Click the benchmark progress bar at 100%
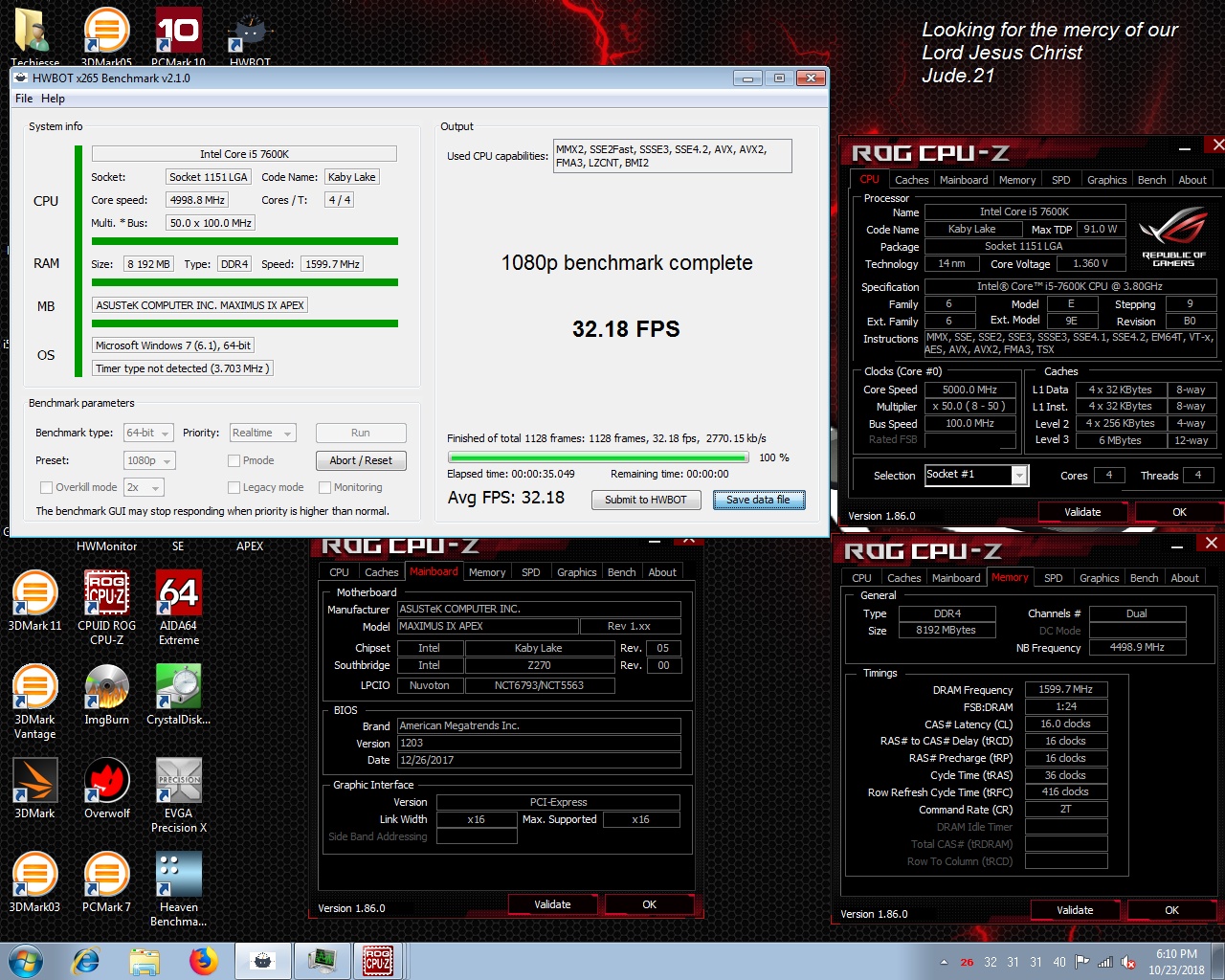The height and width of the screenshot is (980, 1225). (598, 457)
